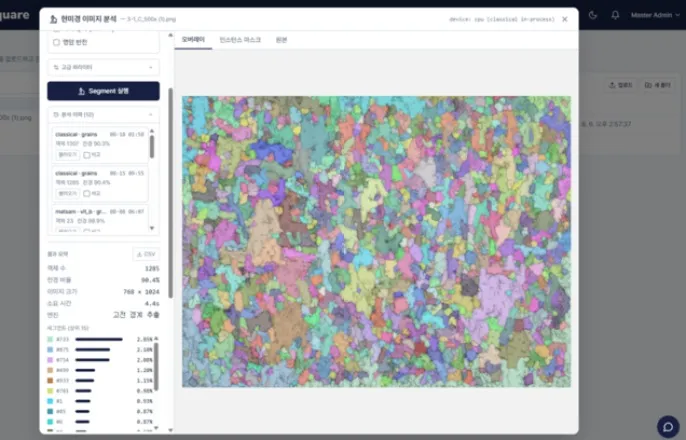
Task: Click the new folder button on the background page
Action: click(x=657, y=85)
